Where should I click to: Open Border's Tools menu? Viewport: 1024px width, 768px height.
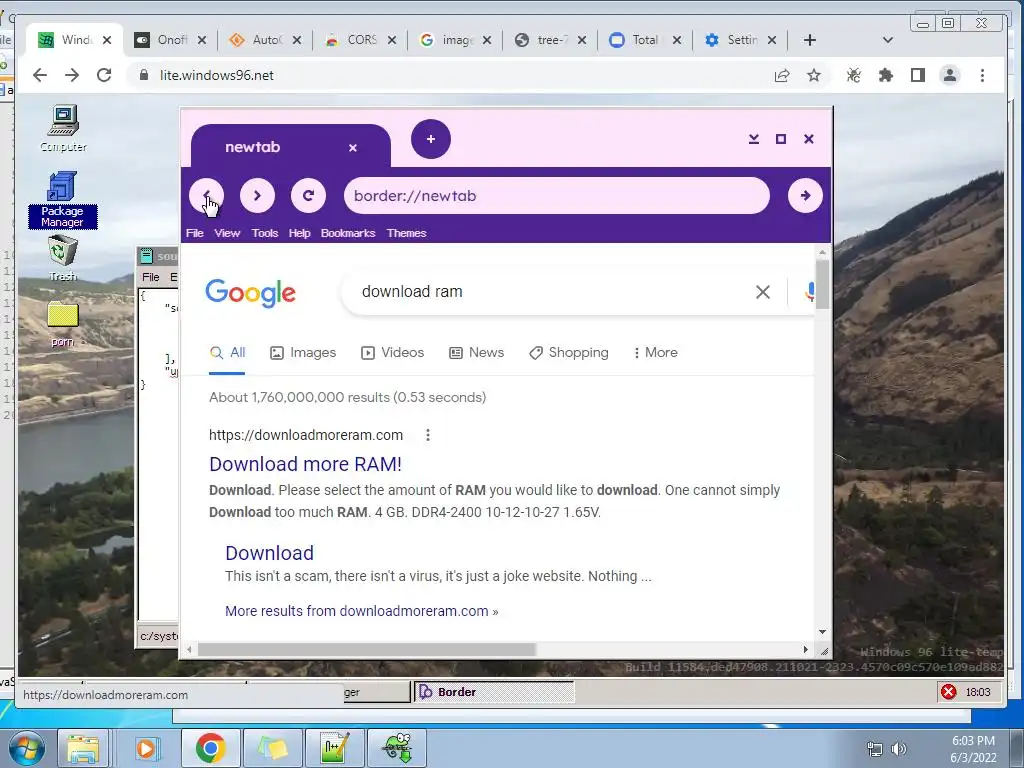(264, 233)
